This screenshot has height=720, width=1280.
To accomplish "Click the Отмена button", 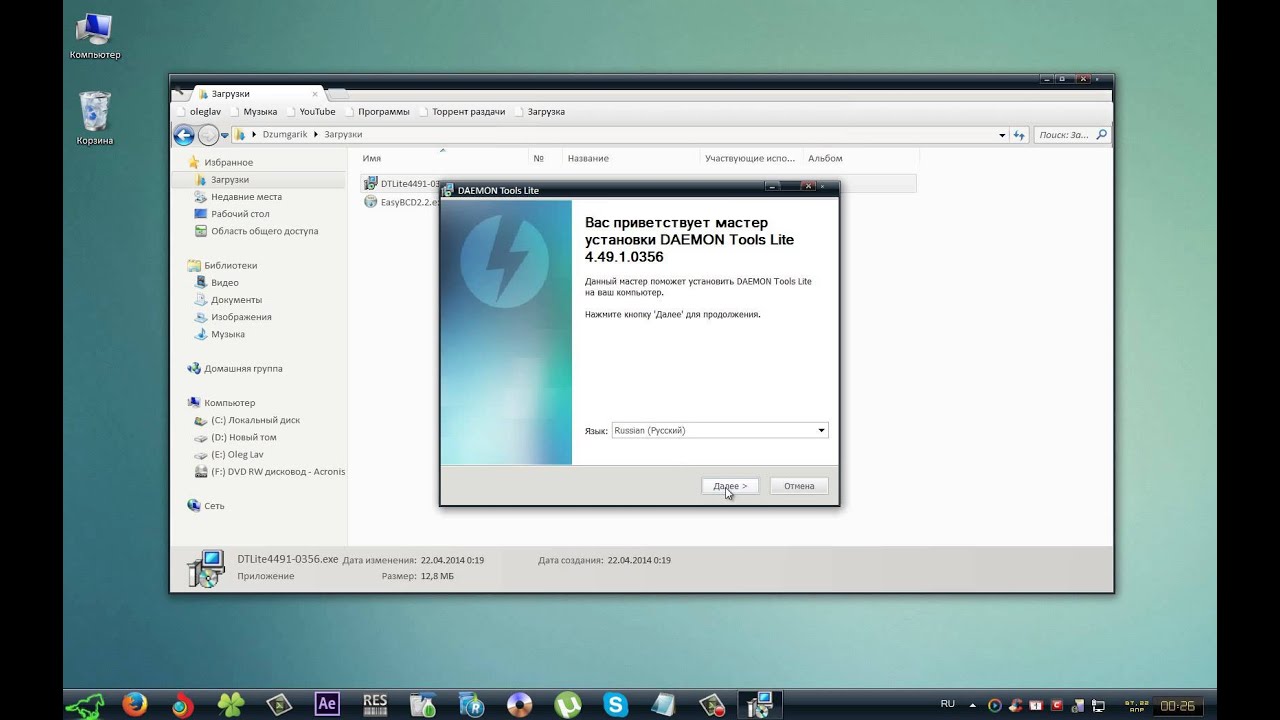I will coord(799,486).
